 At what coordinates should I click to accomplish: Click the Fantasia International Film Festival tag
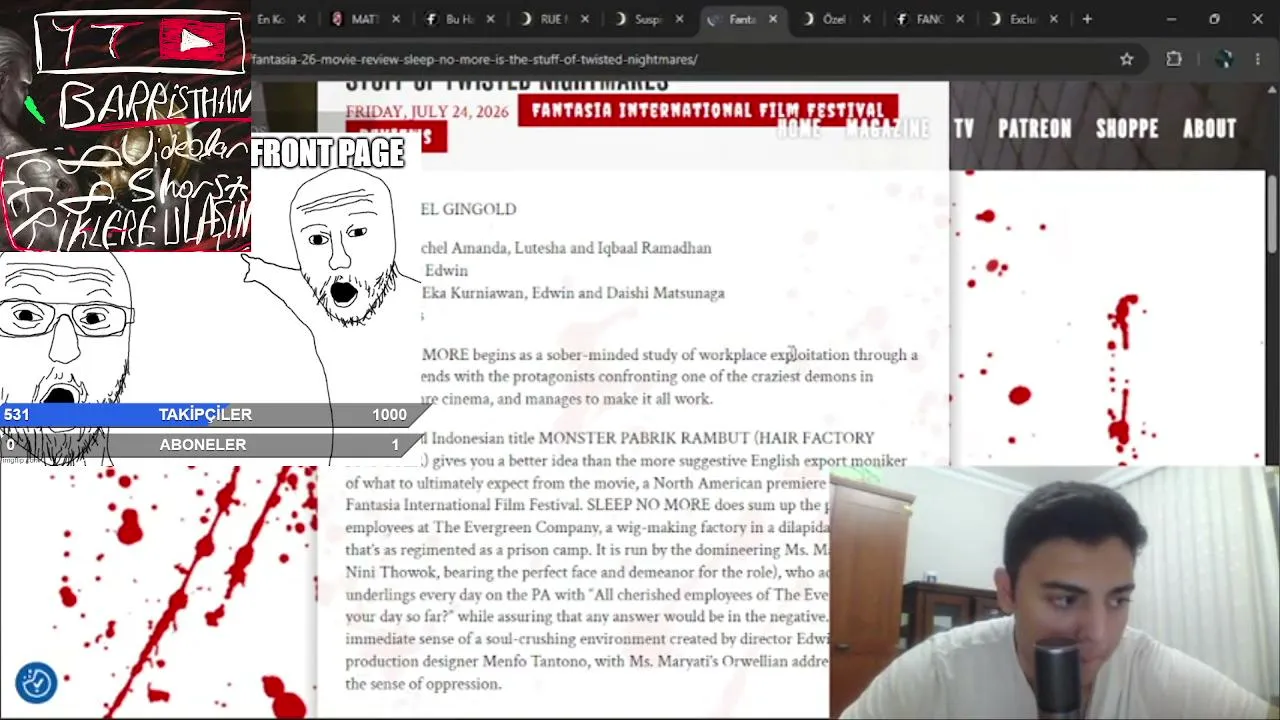point(708,110)
